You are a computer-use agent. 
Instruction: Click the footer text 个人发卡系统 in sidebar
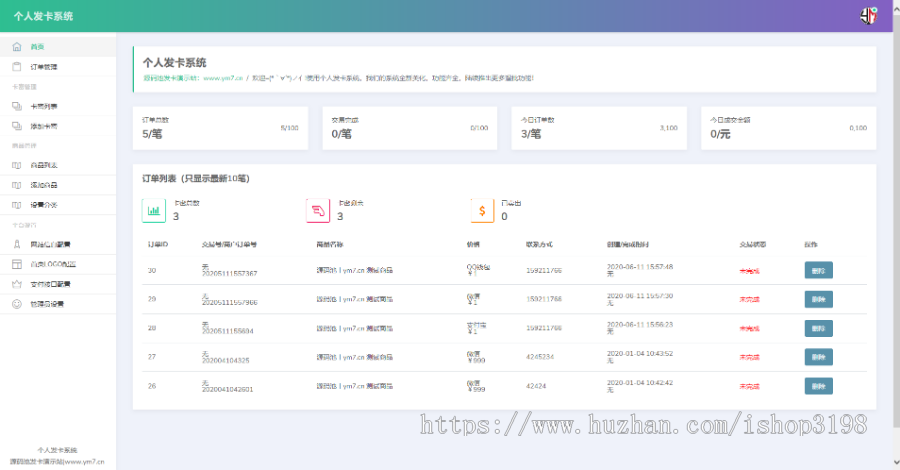tap(57, 450)
